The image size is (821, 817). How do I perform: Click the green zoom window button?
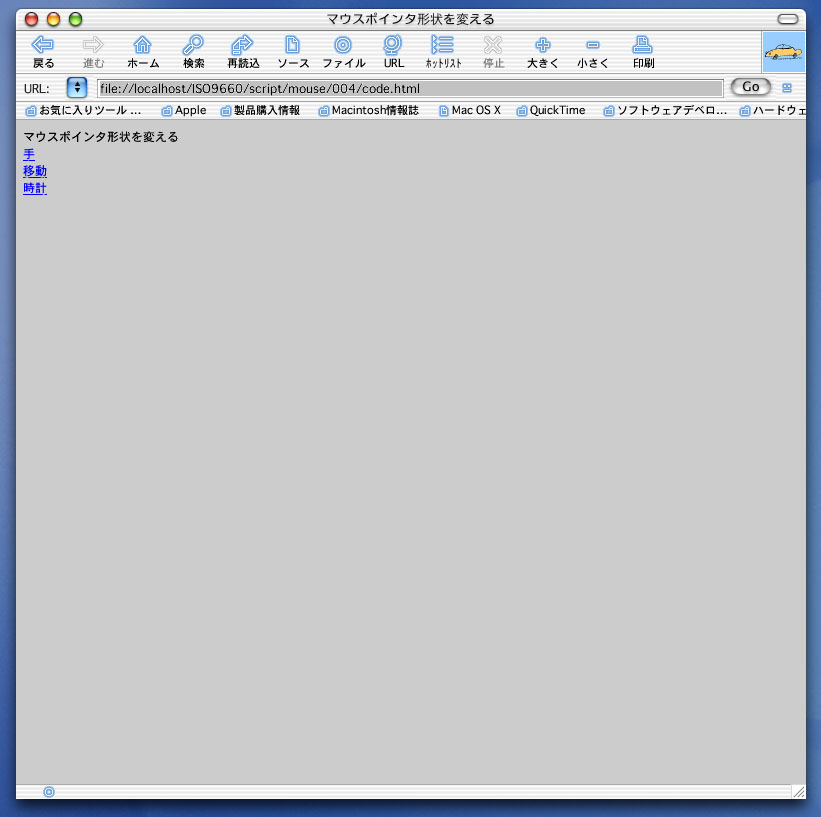point(76,19)
